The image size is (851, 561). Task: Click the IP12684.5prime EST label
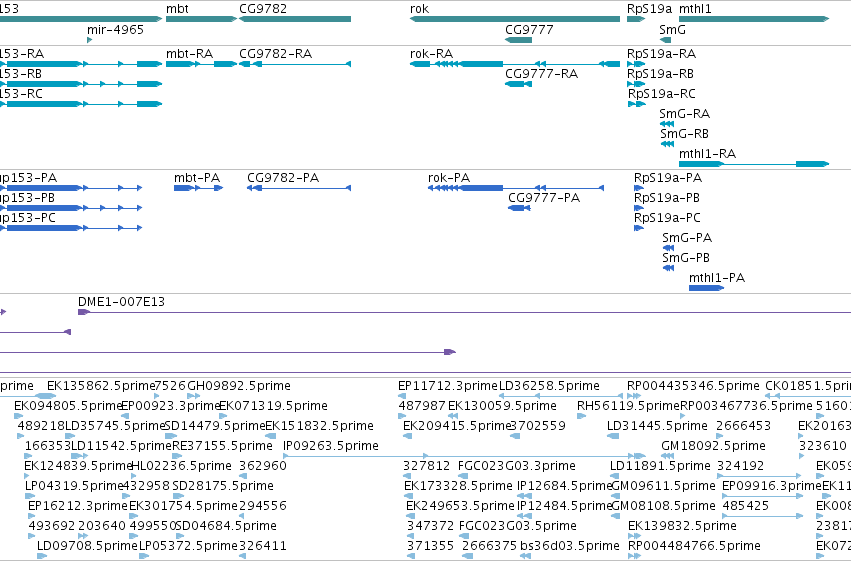(564, 487)
